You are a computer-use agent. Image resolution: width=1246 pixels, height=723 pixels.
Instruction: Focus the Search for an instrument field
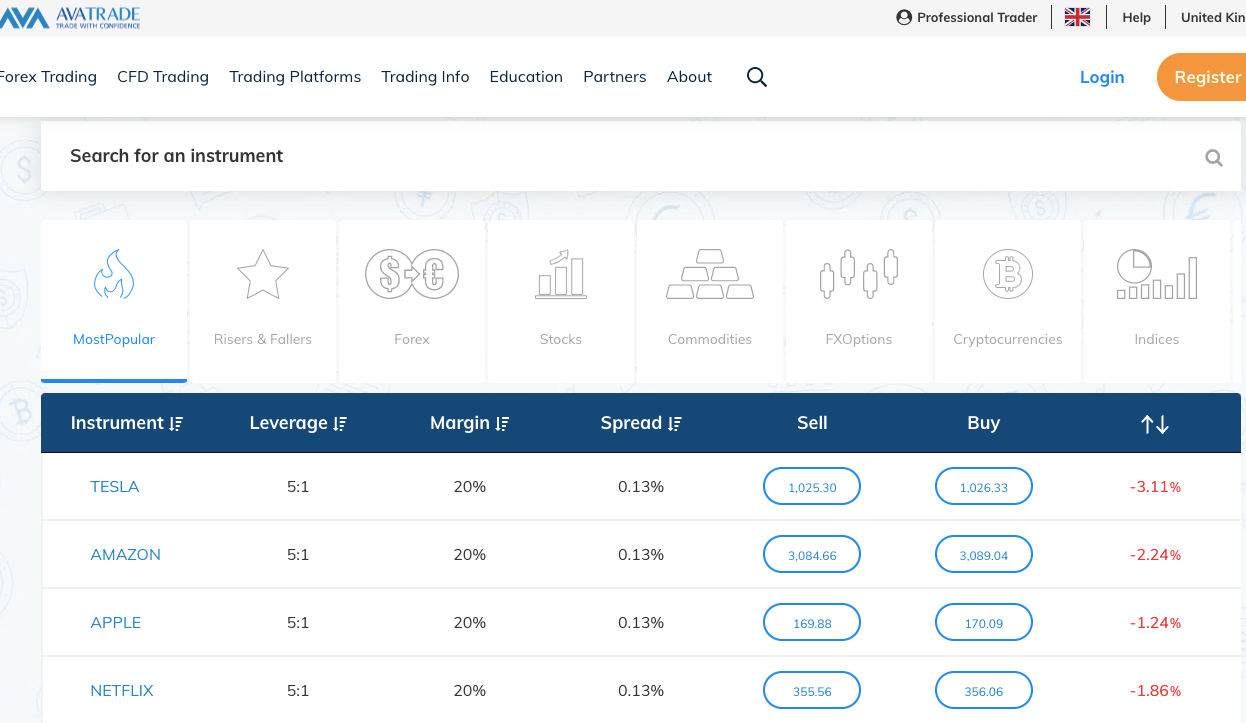click(x=641, y=156)
